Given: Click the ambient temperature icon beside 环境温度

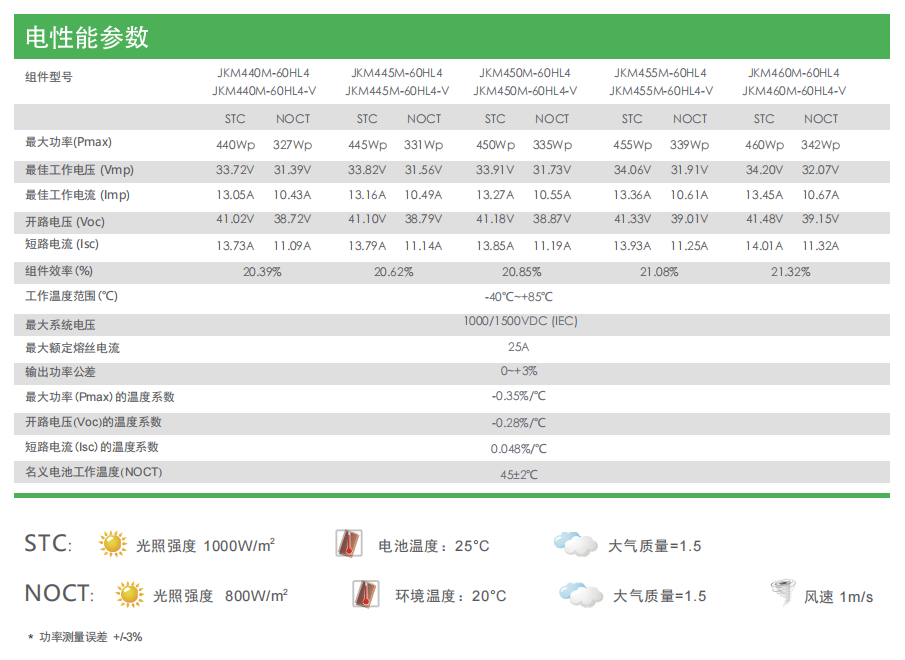Looking at the screenshot, I should [366, 594].
